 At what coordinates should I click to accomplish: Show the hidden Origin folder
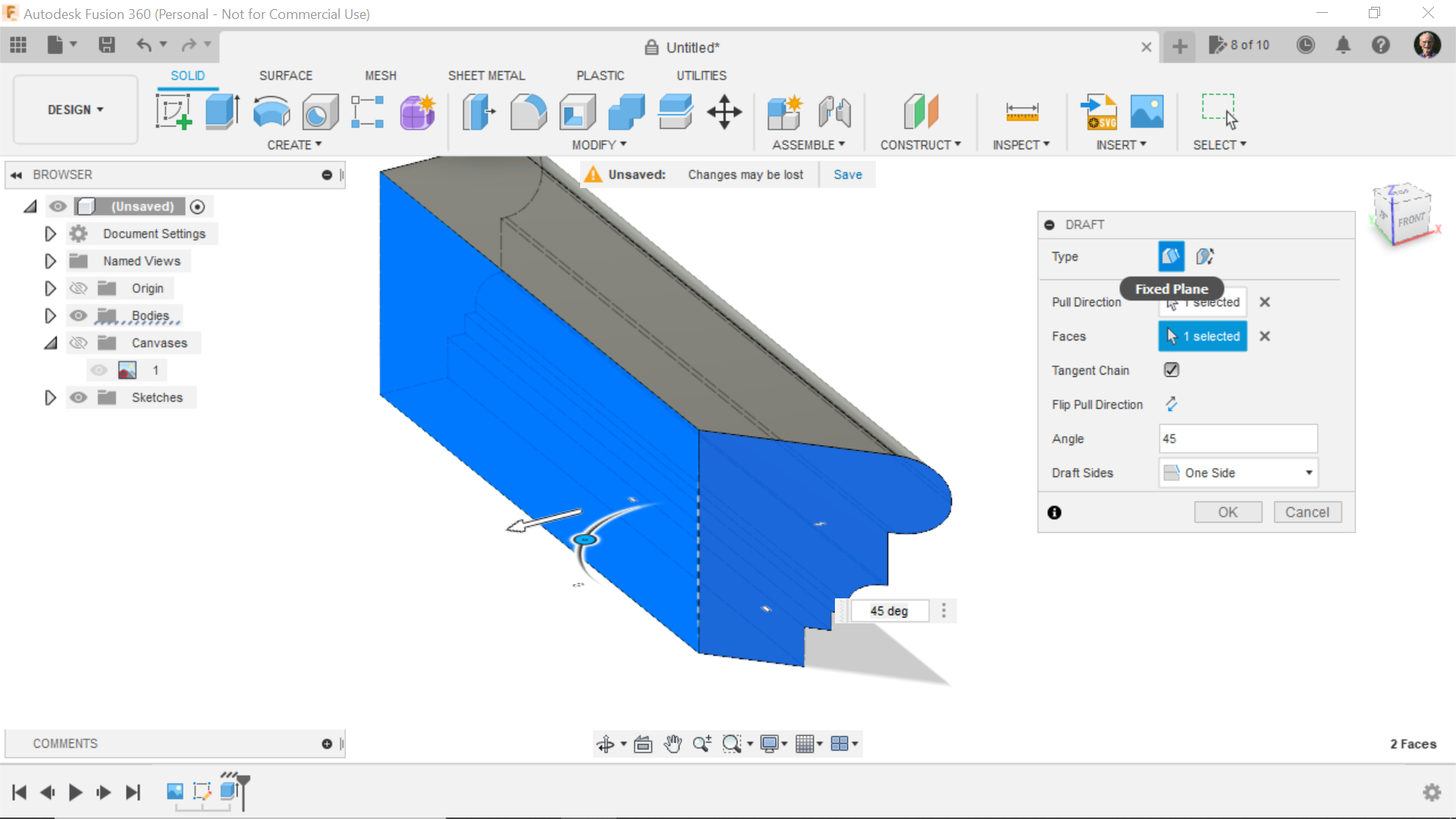coord(78,288)
